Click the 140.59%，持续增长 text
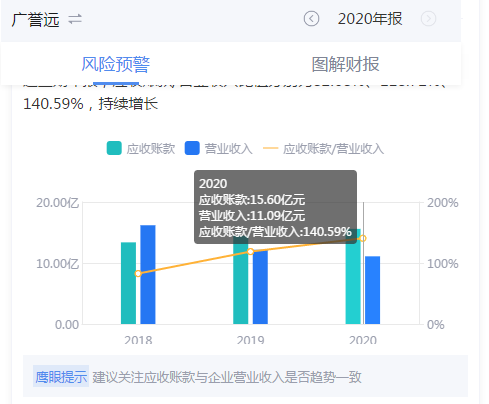 tap(90, 104)
